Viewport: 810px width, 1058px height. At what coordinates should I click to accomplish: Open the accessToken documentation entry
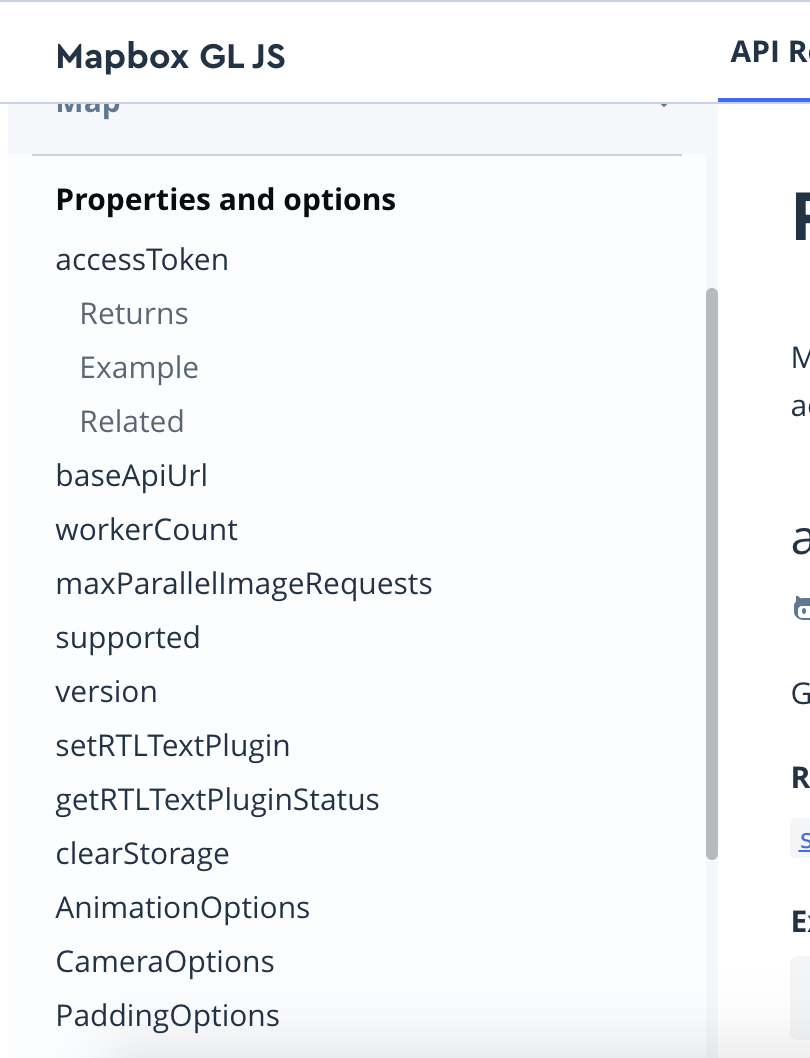click(142, 259)
